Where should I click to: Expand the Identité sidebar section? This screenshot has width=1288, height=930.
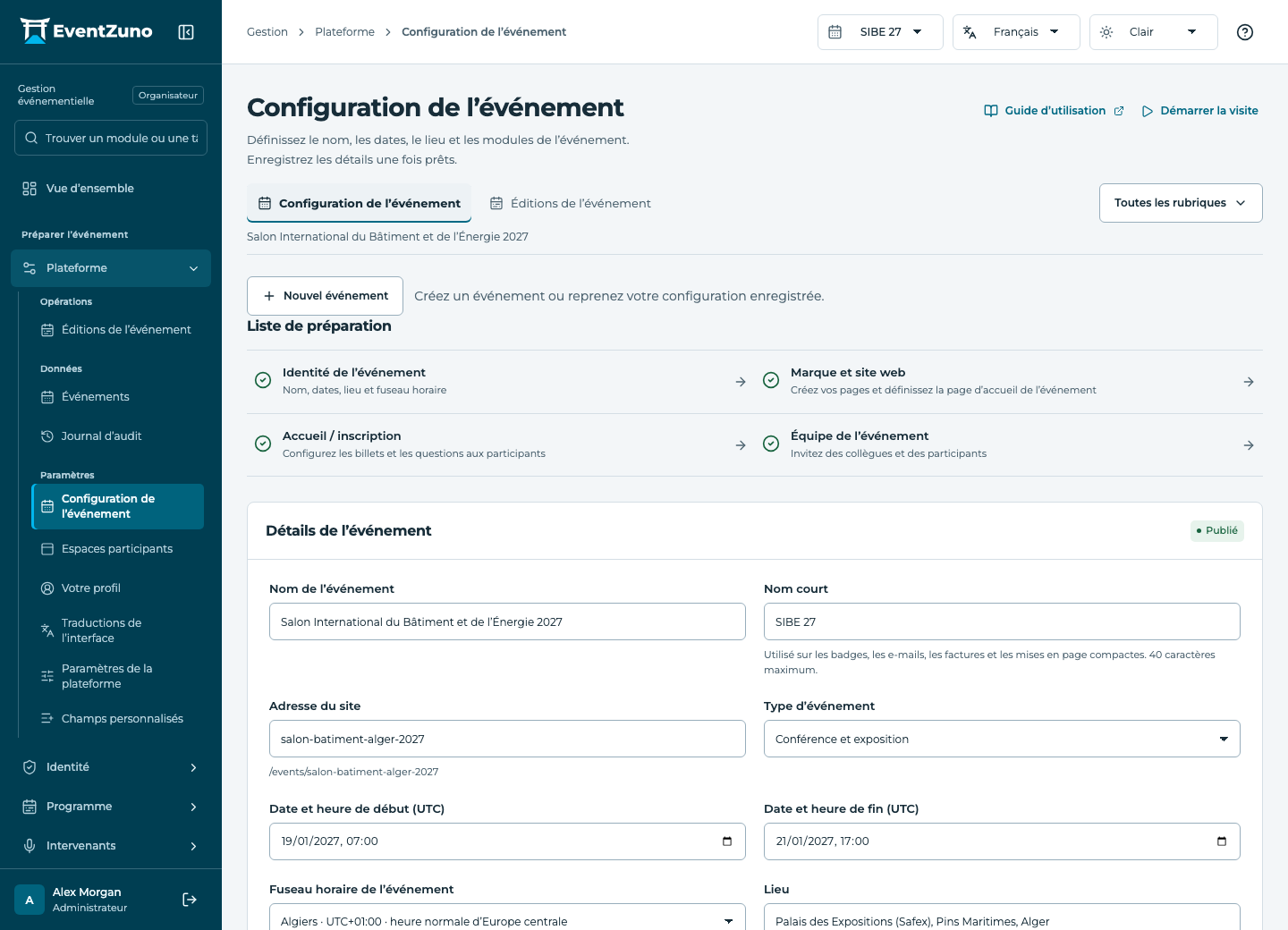click(x=111, y=767)
